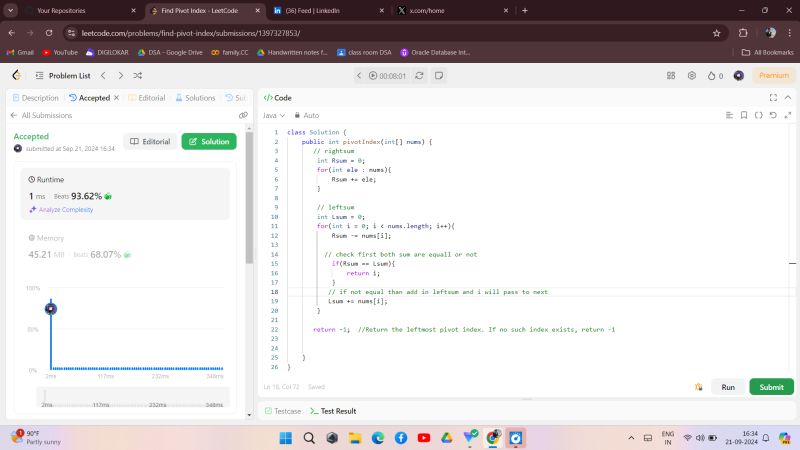The height and width of the screenshot is (450, 800).
Task: Open a new browser tab
Action: pos(524,10)
